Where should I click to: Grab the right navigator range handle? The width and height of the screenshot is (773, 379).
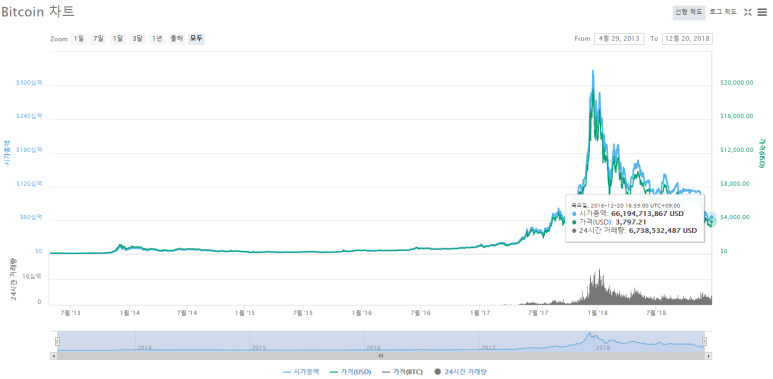tap(704, 341)
